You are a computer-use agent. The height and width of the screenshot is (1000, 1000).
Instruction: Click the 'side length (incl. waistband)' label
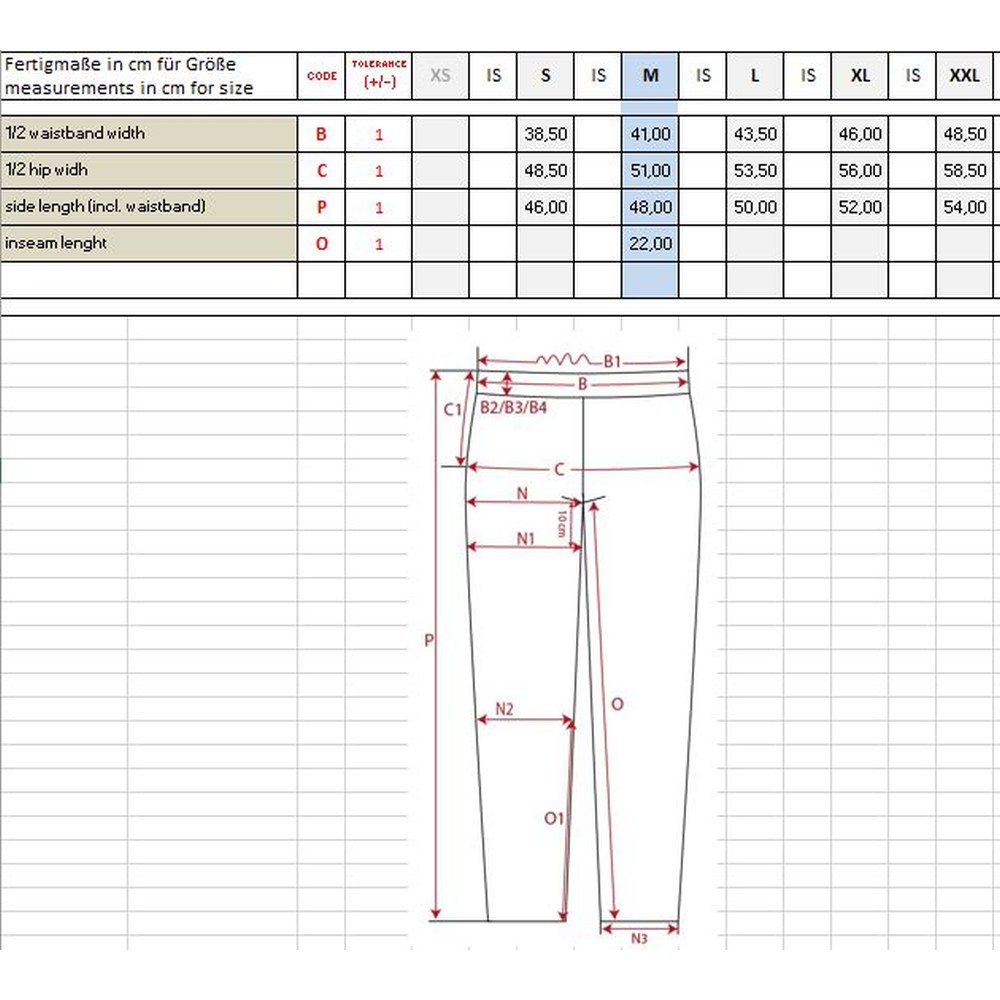[x=149, y=207]
